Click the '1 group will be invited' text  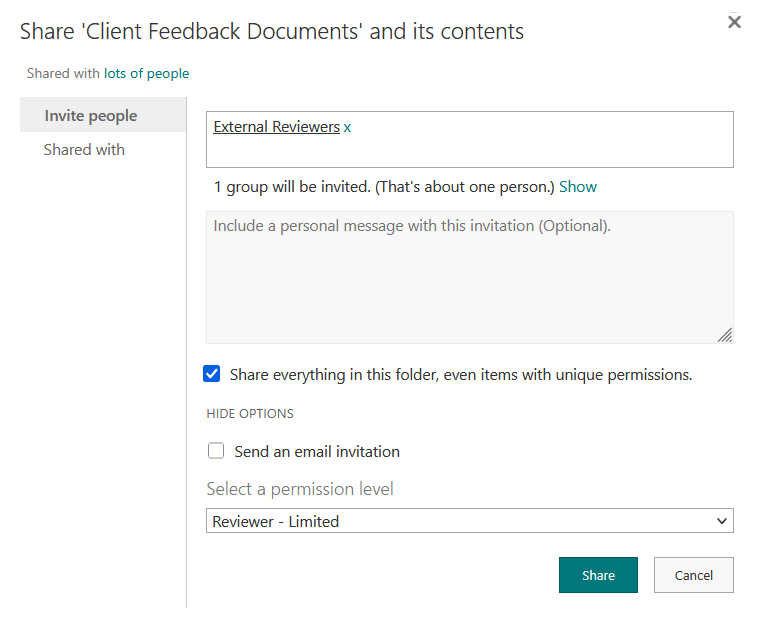(x=384, y=187)
